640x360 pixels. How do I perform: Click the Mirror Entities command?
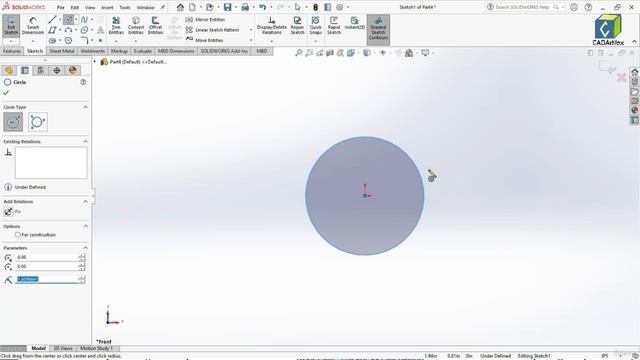click(x=205, y=20)
